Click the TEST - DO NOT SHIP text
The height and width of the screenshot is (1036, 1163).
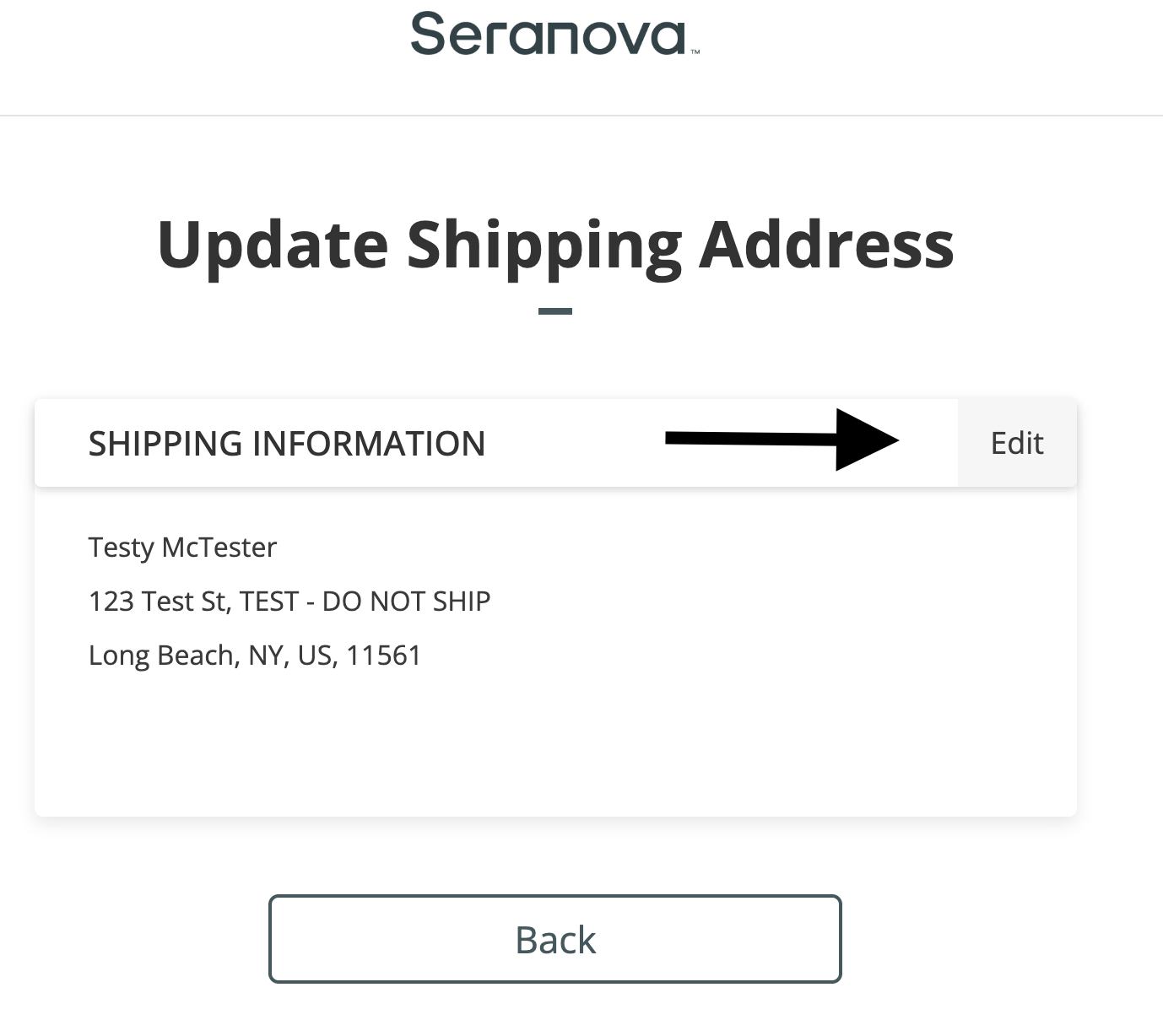tap(365, 602)
